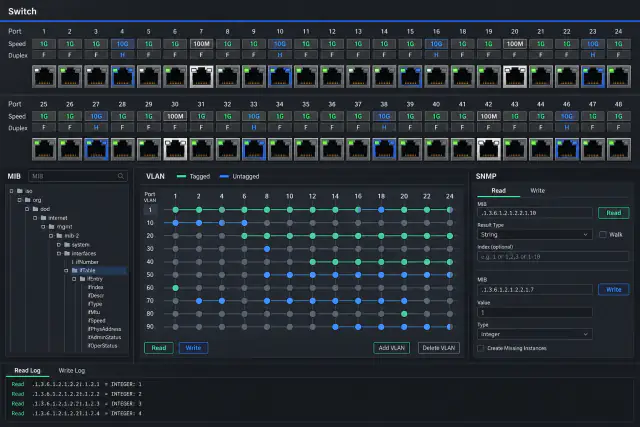Click the port 20 jack at 100M

[x=515, y=76]
